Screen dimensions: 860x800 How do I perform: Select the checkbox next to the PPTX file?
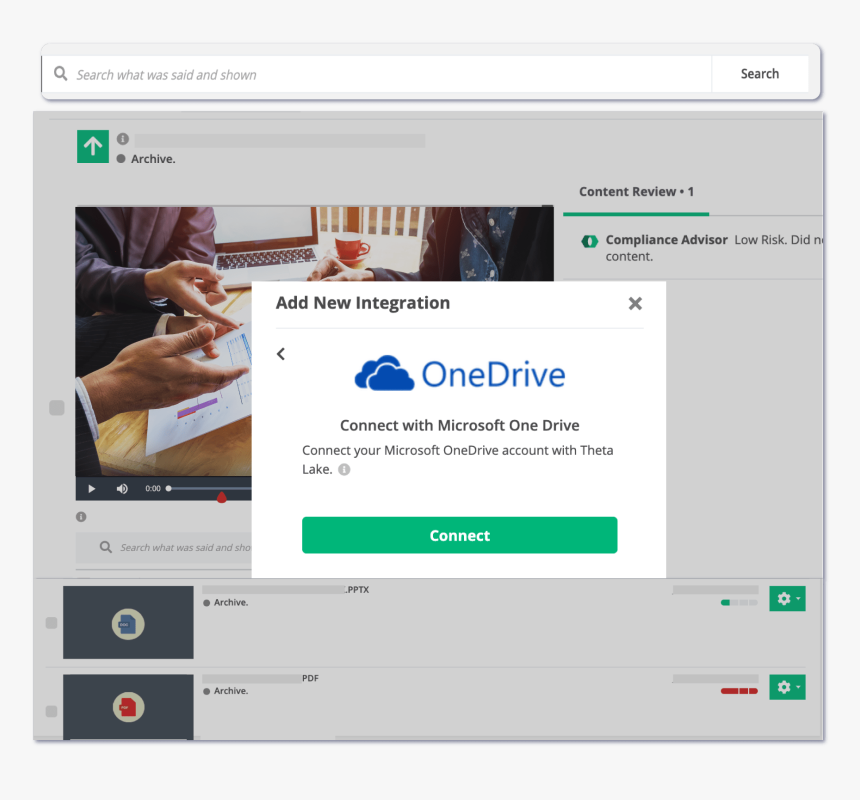[50, 622]
